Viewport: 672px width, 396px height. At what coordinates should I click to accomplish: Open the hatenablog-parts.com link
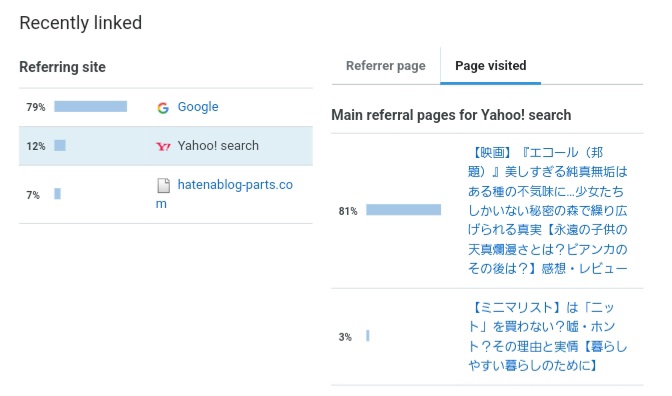pyautogui.click(x=224, y=194)
